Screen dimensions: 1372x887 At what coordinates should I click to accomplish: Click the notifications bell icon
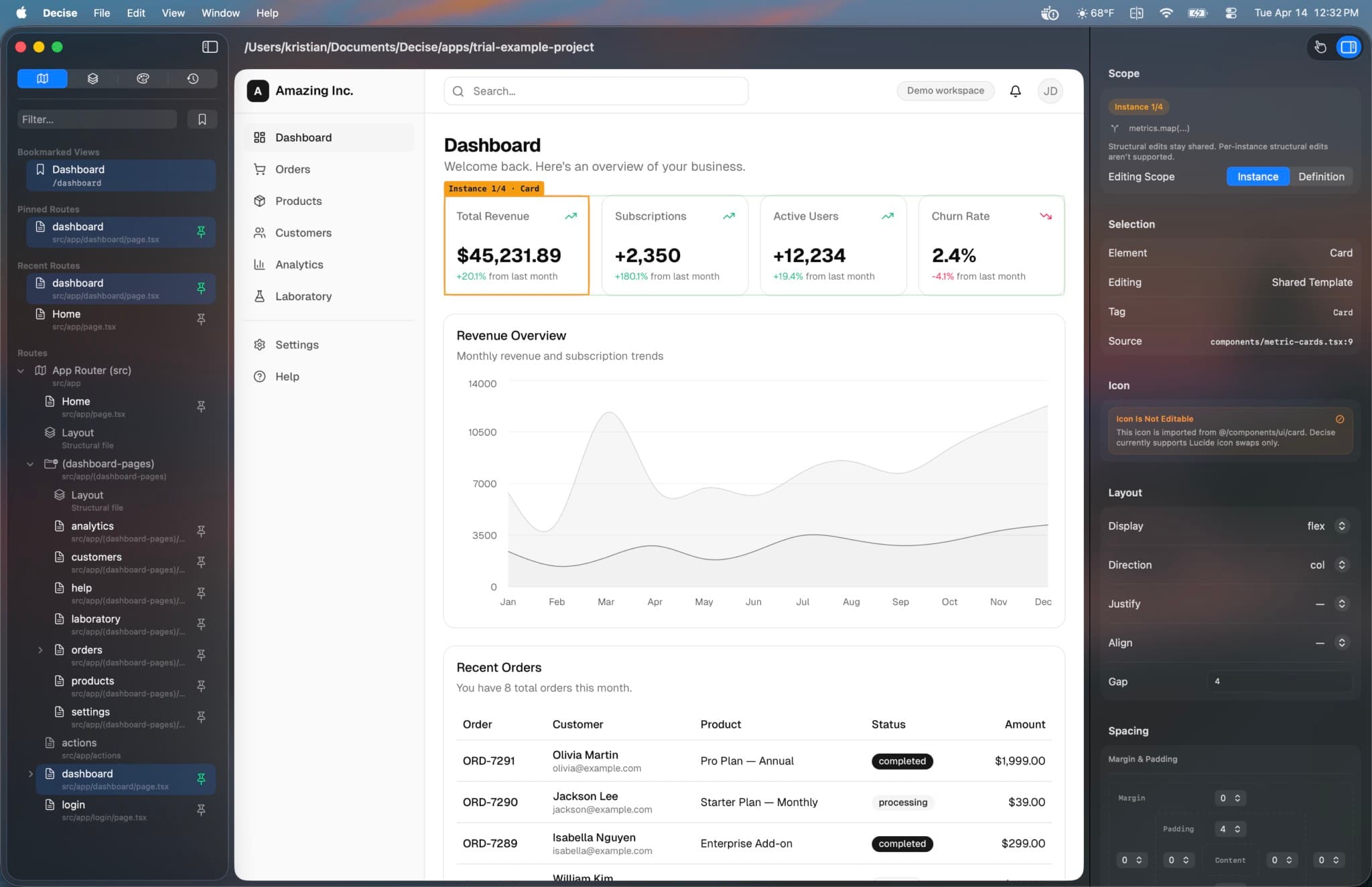[x=1015, y=90]
